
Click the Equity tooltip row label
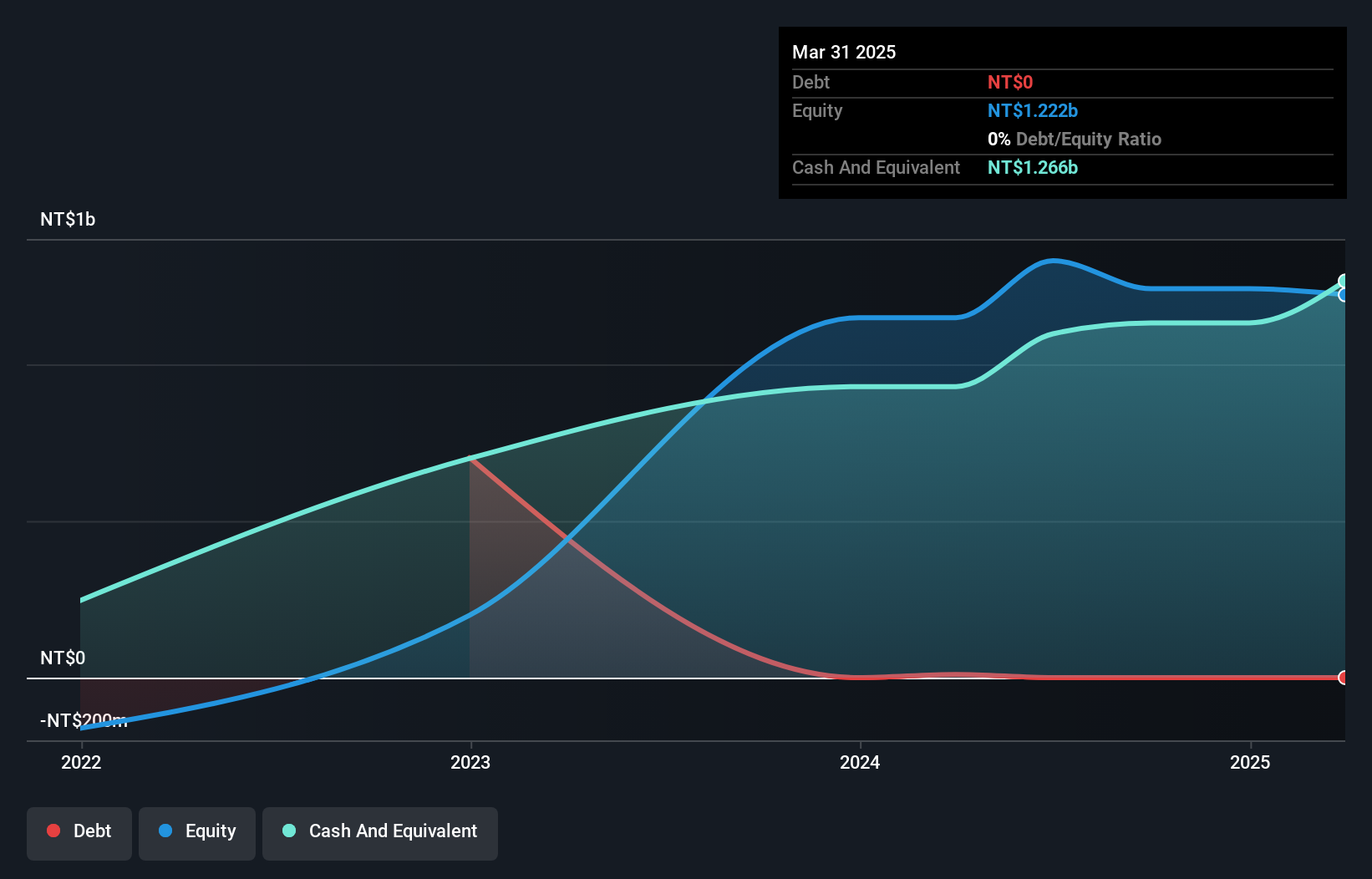817,110
